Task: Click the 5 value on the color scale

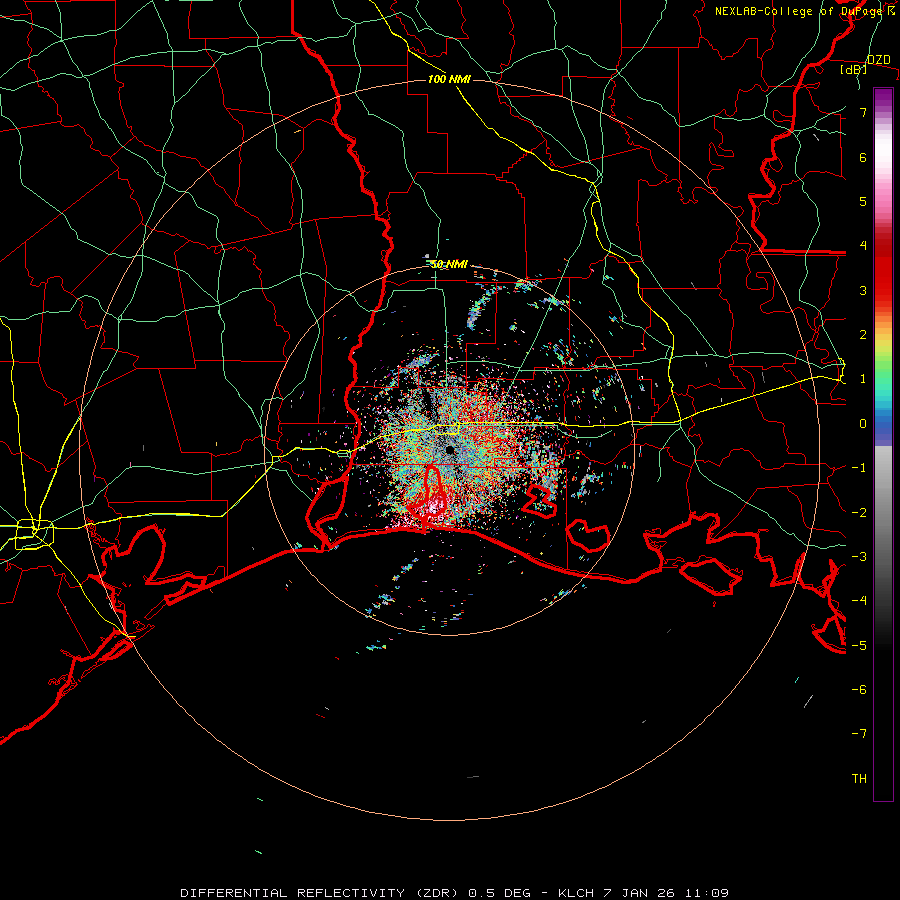Action: [863, 201]
